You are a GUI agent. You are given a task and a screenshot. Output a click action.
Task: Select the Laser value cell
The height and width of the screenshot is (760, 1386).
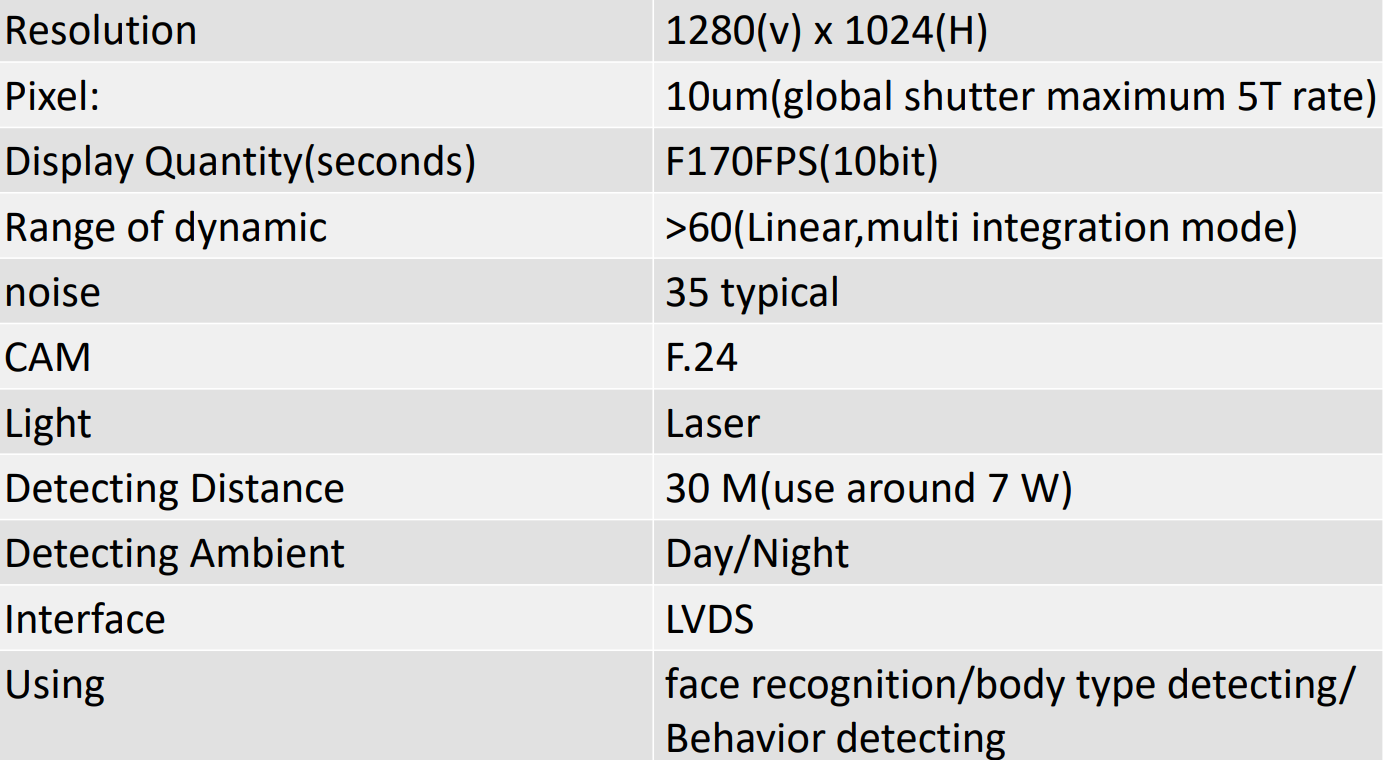click(1020, 422)
